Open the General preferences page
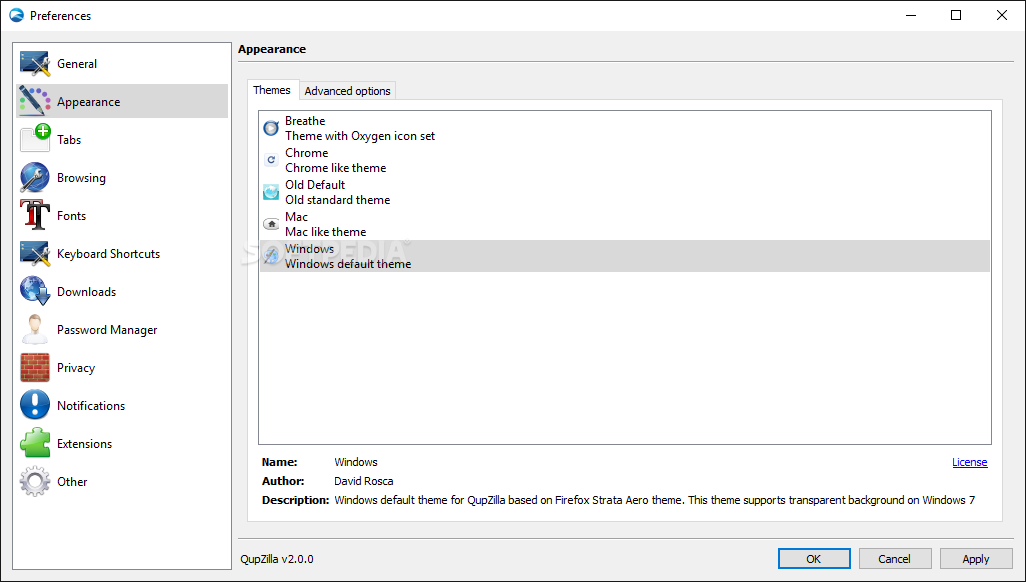This screenshot has width=1026, height=582. click(x=122, y=64)
